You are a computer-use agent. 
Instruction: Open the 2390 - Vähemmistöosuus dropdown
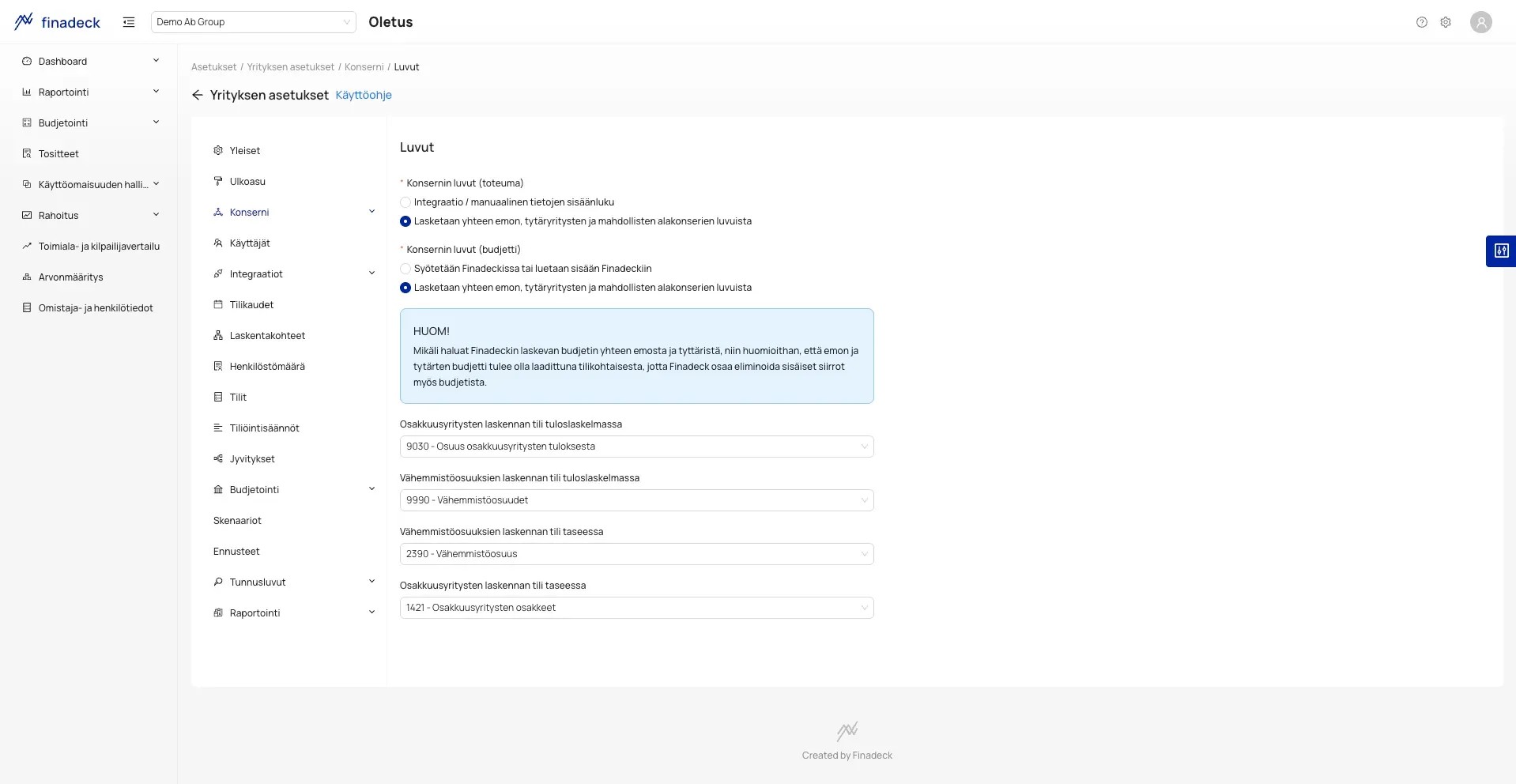(x=636, y=554)
